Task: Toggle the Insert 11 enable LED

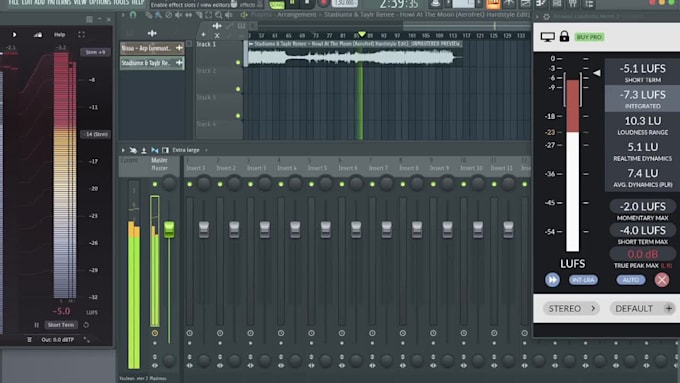Action: click(494, 184)
